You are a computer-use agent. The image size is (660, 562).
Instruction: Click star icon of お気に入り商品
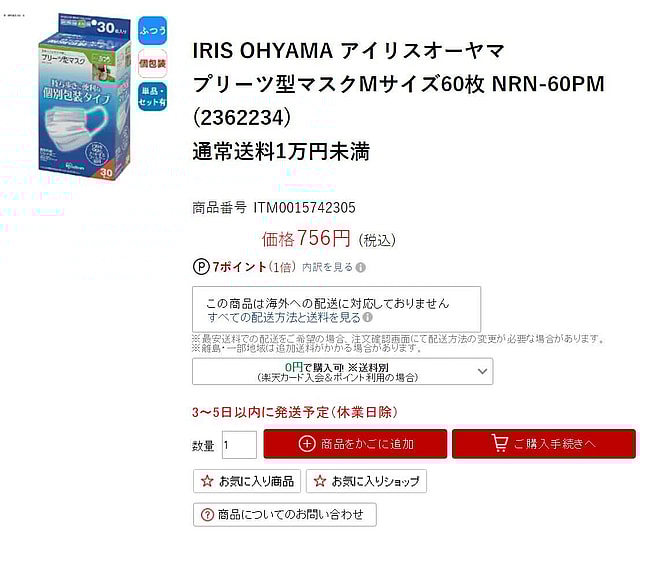(207, 481)
